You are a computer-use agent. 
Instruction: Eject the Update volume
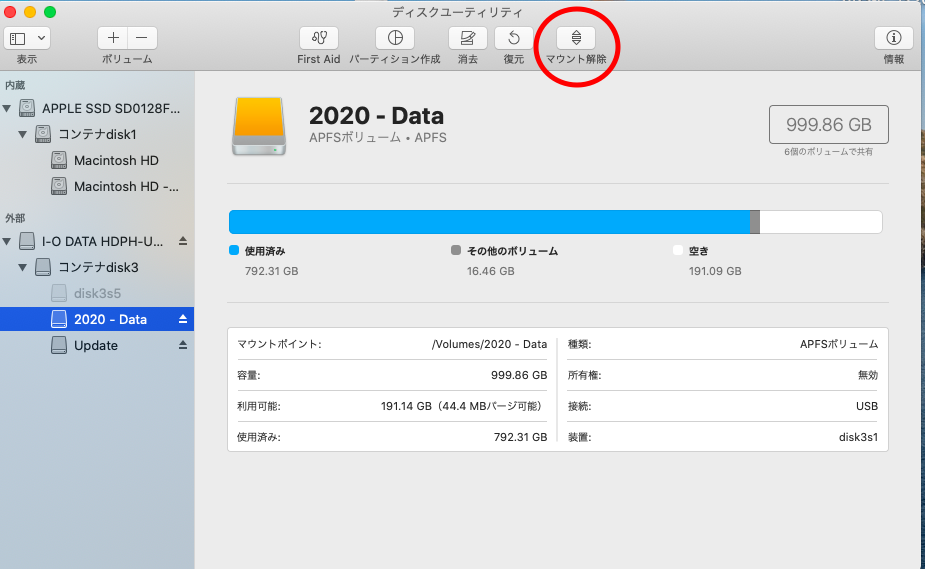point(183,345)
